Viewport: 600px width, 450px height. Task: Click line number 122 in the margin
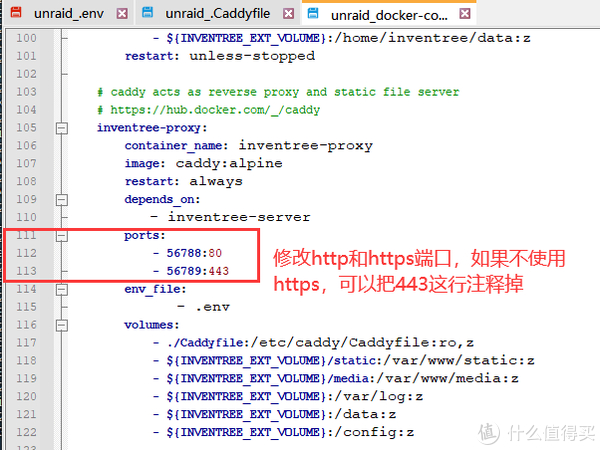pyautogui.click(x=26, y=432)
